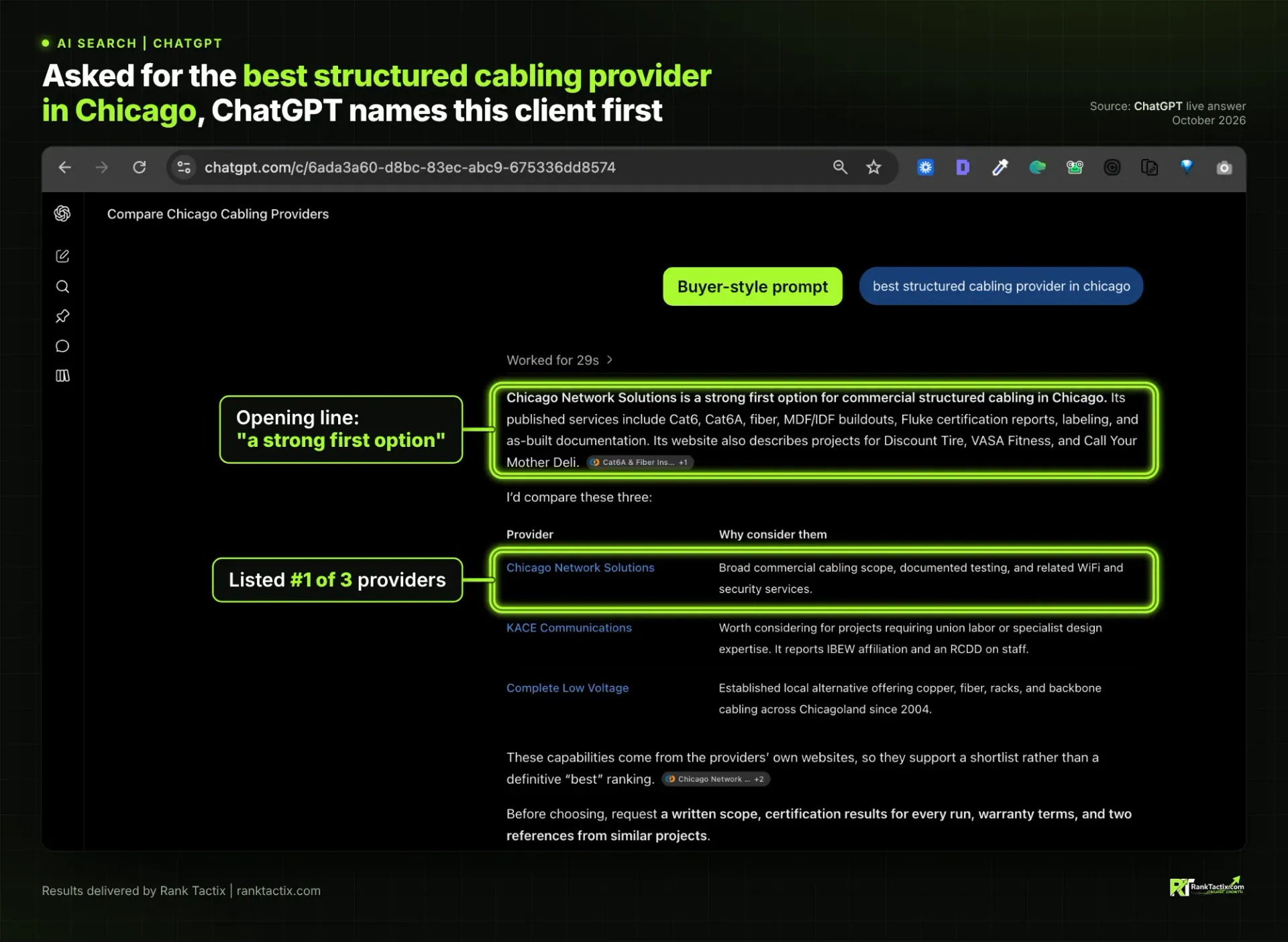Image resolution: width=1288 pixels, height=942 pixels.
Task: Open the camera screenshot extension icon
Action: click(1224, 167)
